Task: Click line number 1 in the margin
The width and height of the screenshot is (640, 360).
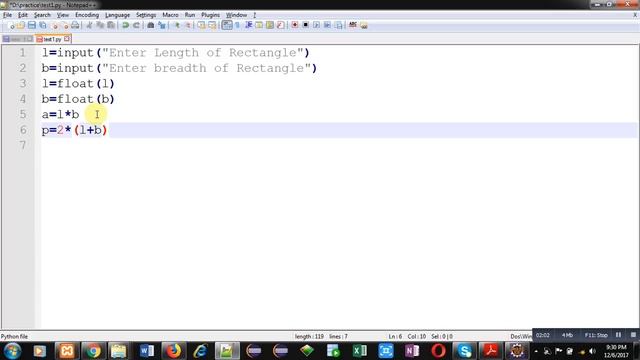Action: click(23, 53)
